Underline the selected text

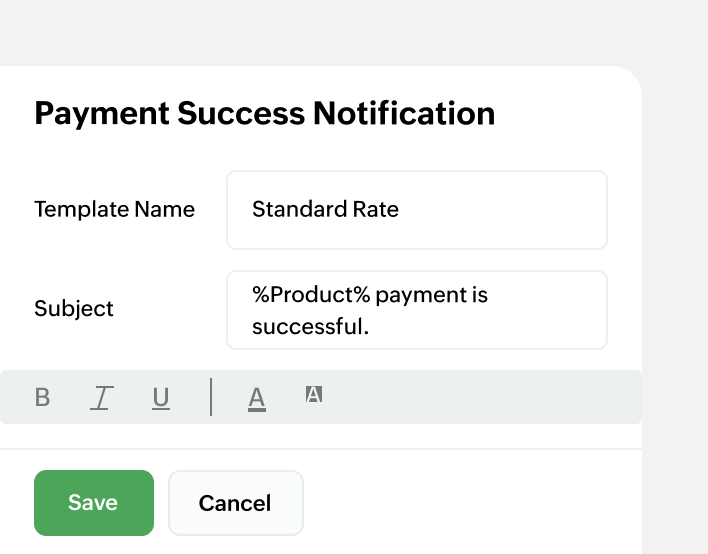click(x=161, y=398)
